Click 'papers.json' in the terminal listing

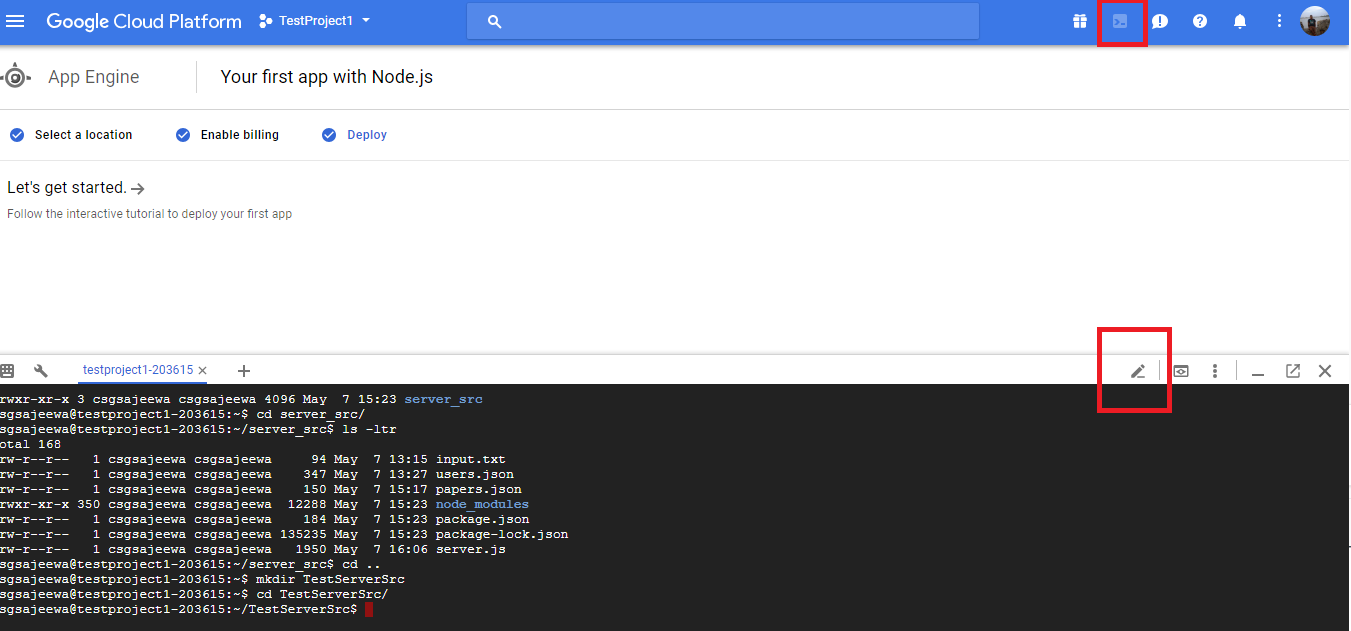tap(479, 489)
